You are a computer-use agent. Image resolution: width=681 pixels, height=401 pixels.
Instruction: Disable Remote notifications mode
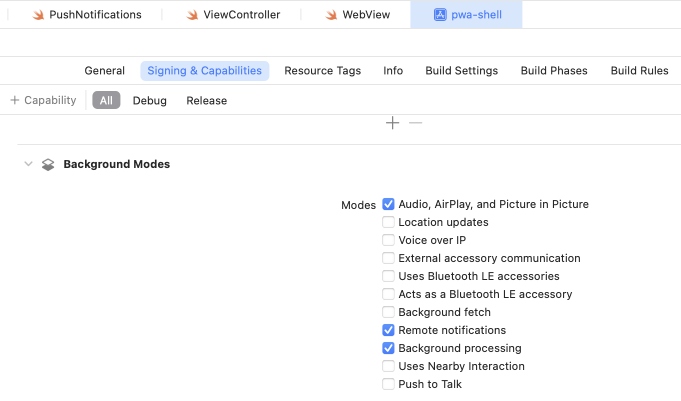click(x=388, y=330)
